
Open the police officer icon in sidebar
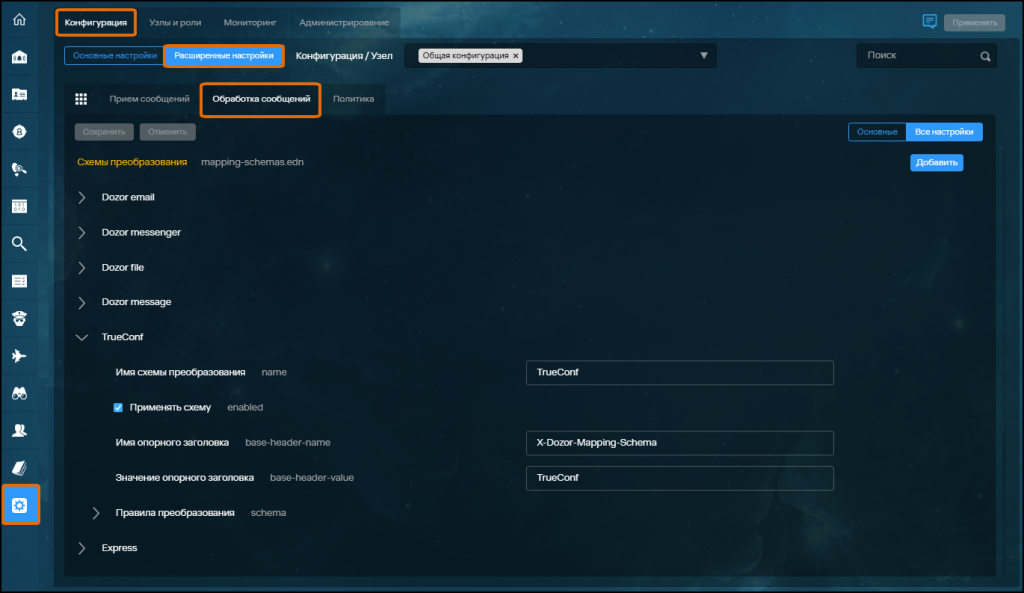tap(19, 319)
